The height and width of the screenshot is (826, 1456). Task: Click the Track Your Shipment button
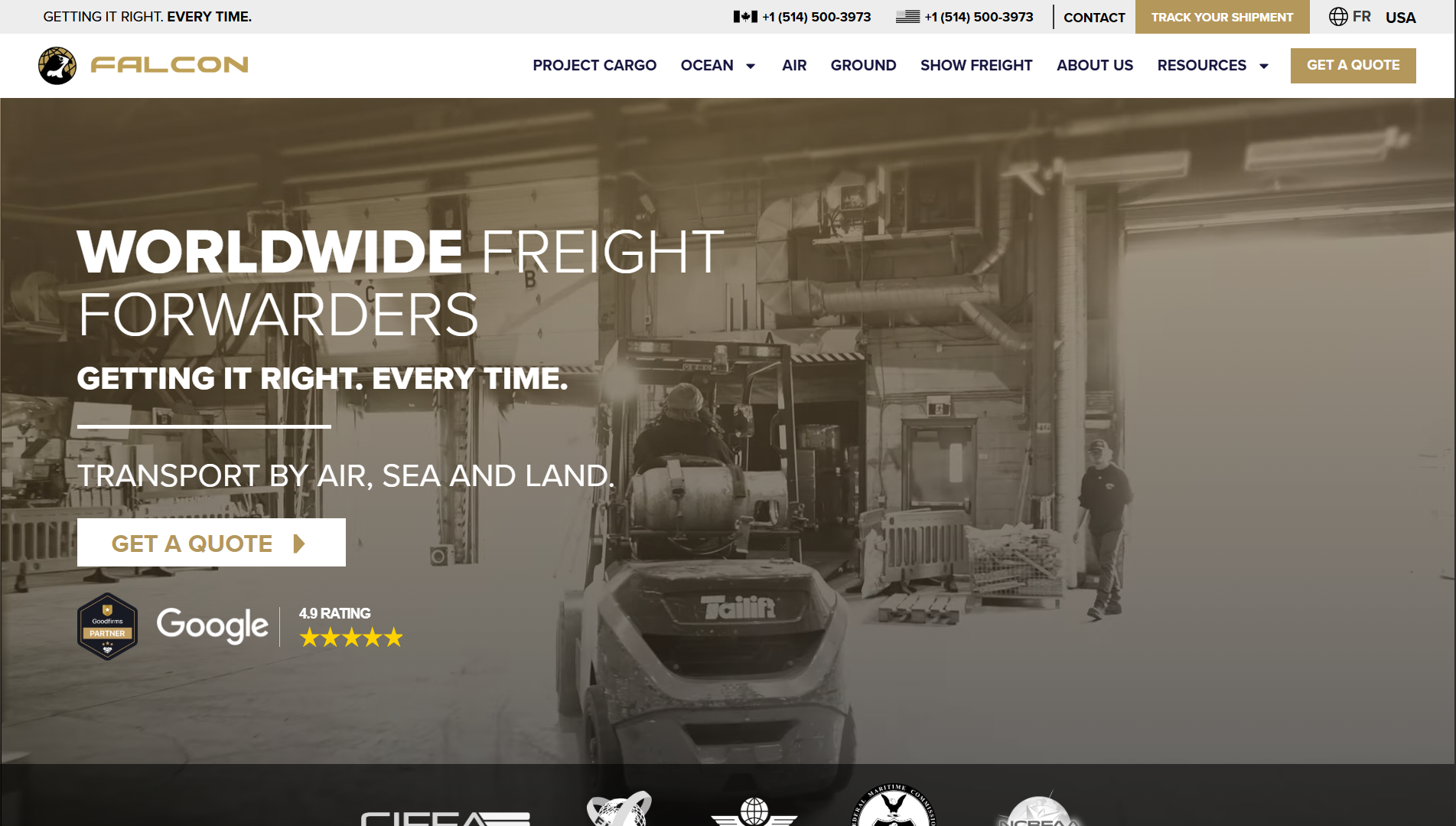coord(1222,17)
